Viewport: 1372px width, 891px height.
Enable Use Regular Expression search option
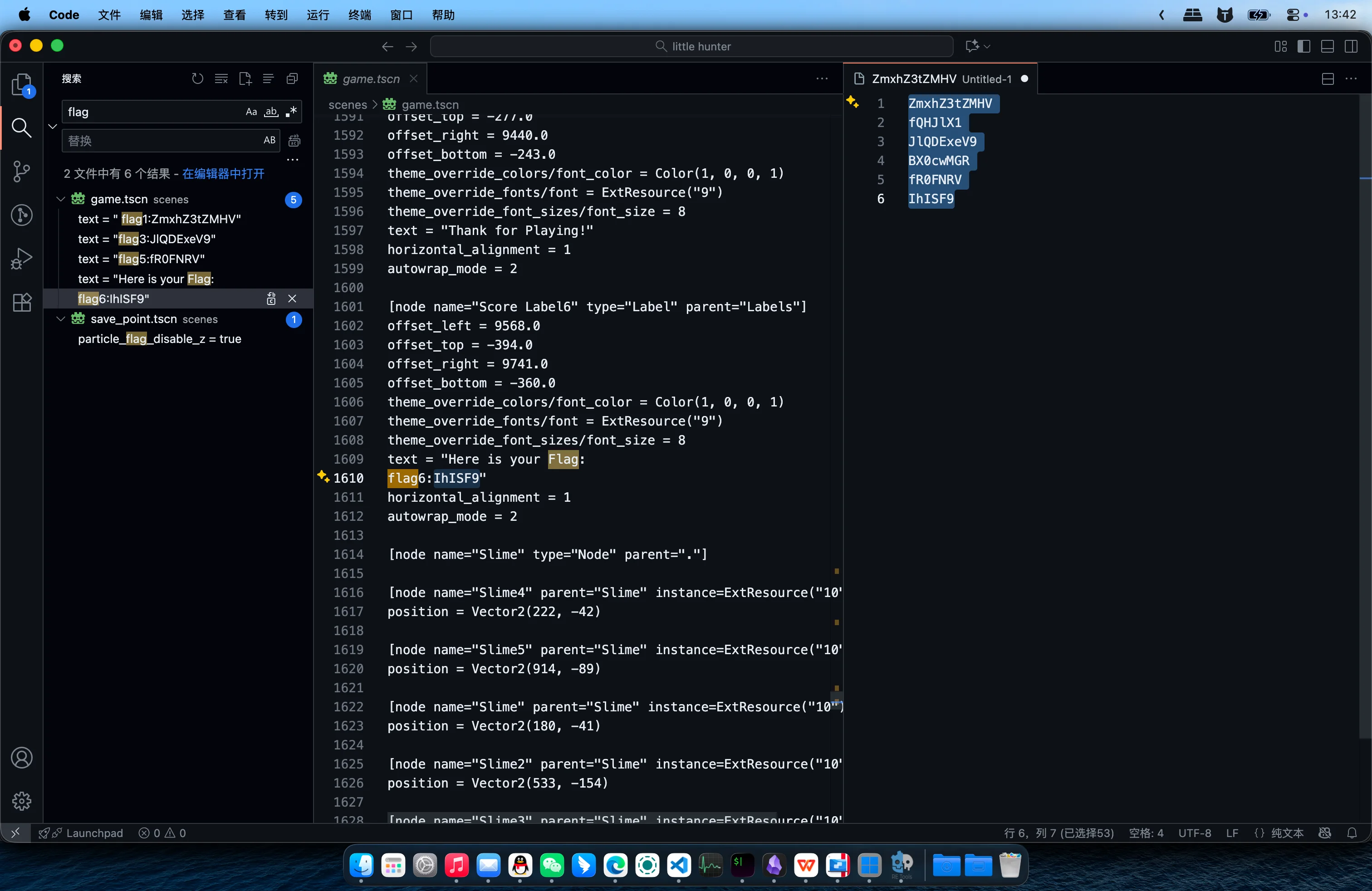291,112
